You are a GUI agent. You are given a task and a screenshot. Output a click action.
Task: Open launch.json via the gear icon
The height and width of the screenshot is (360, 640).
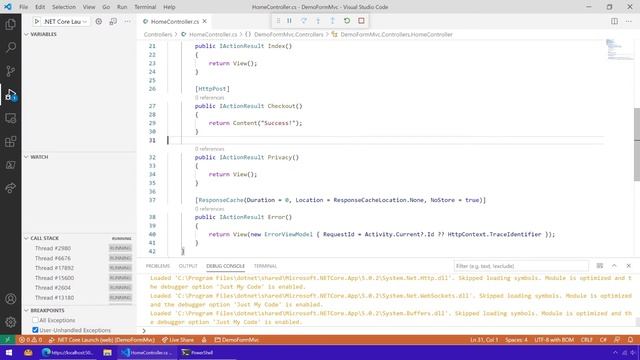[99, 21]
